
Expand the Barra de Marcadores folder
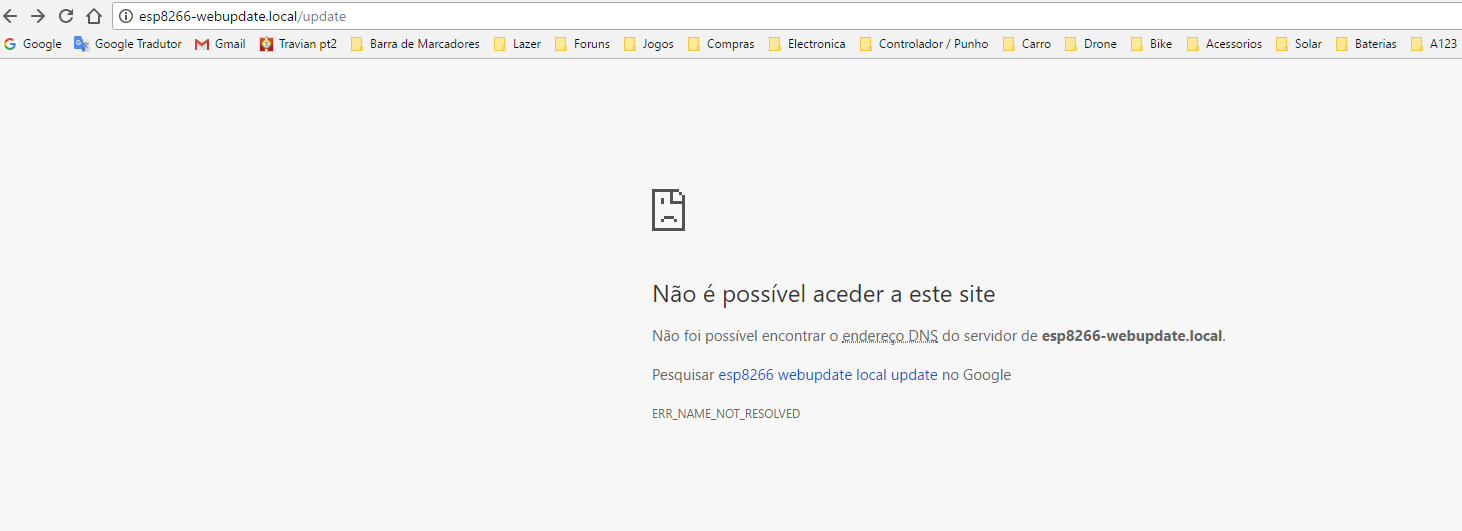[x=415, y=44]
